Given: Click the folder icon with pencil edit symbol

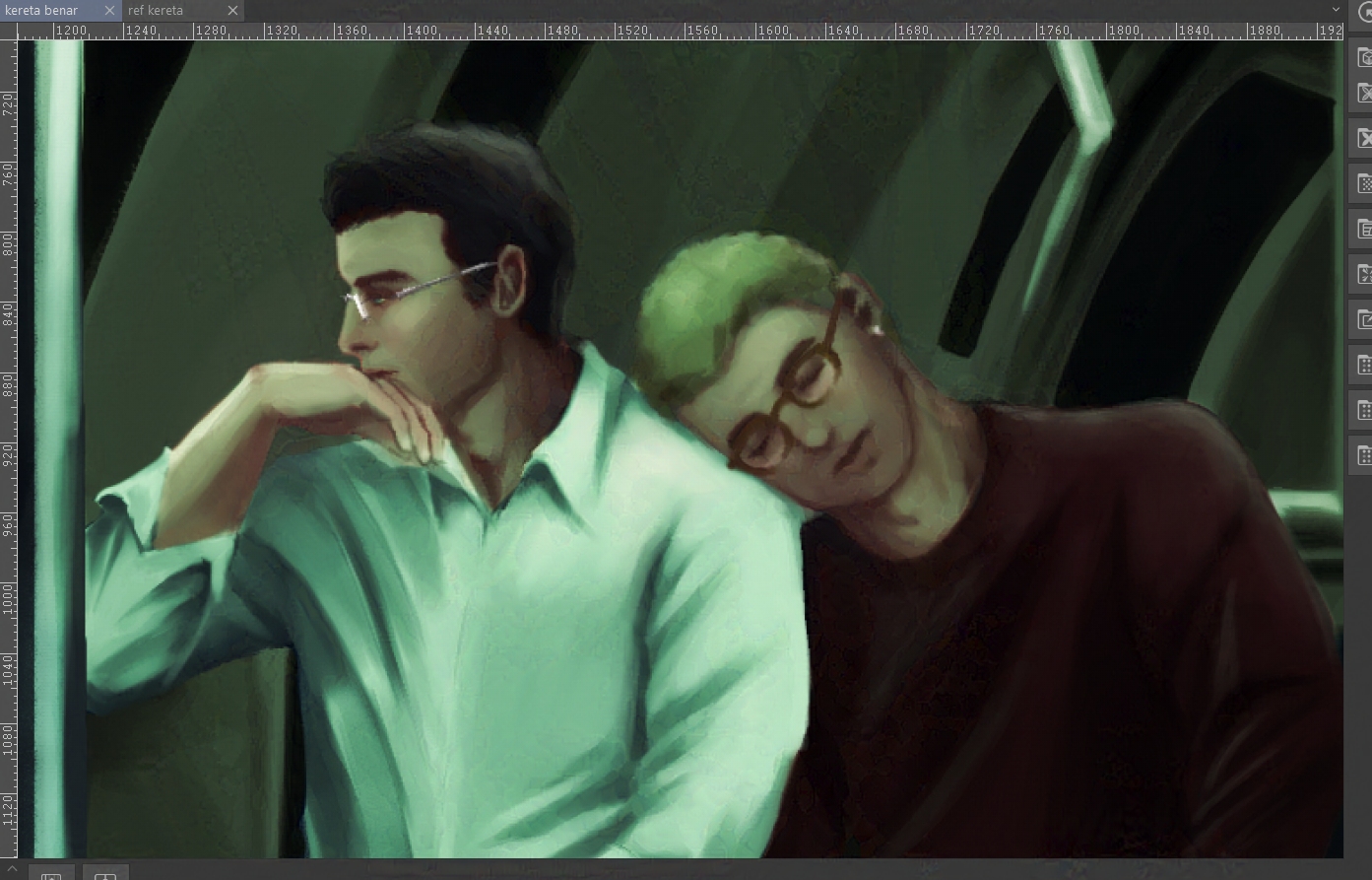Looking at the screenshot, I should [x=1364, y=320].
